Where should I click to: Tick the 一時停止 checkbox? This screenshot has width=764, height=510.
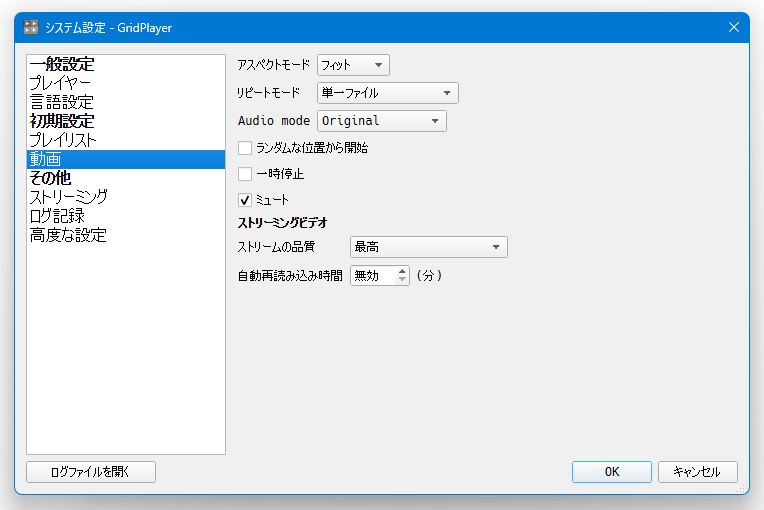245,174
